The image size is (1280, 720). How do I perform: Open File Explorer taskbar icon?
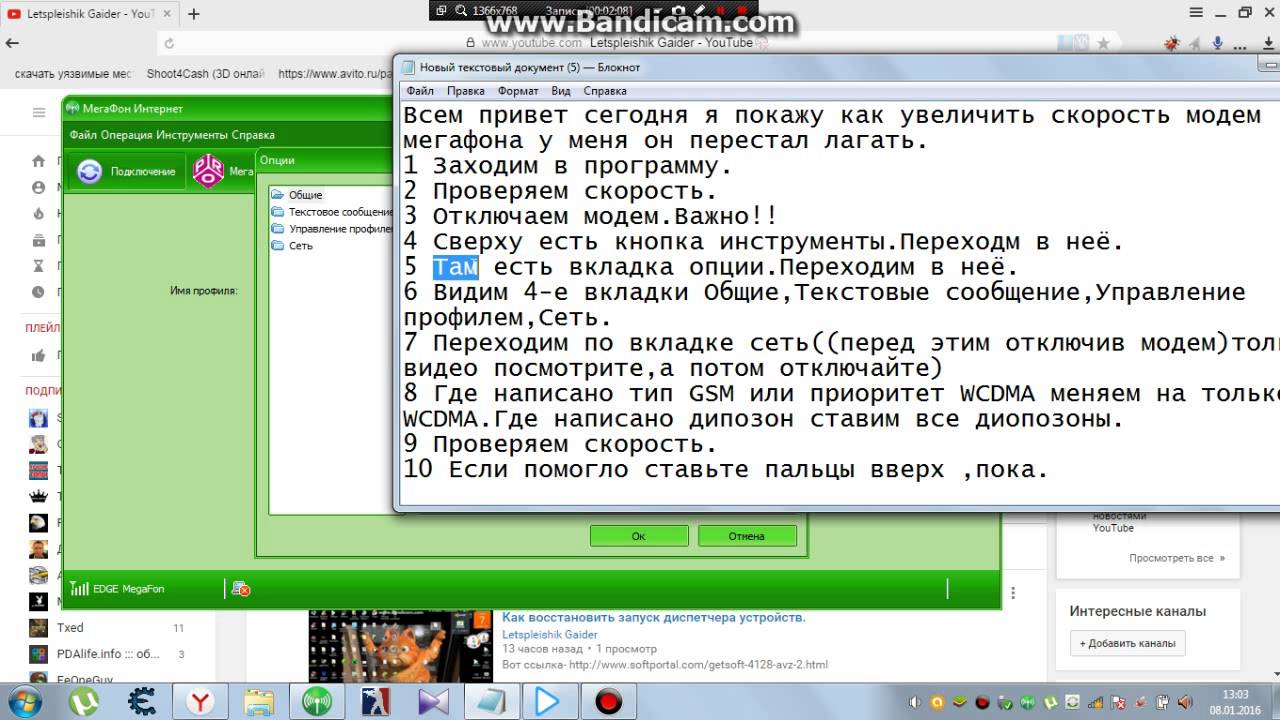(x=259, y=701)
